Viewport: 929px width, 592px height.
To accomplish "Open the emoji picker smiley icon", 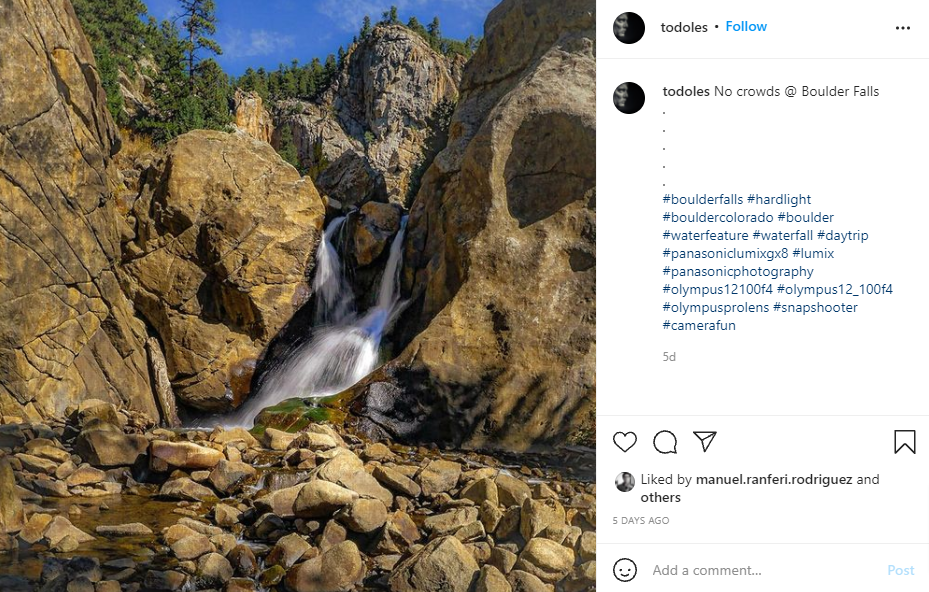I will pyautogui.click(x=625, y=570).
